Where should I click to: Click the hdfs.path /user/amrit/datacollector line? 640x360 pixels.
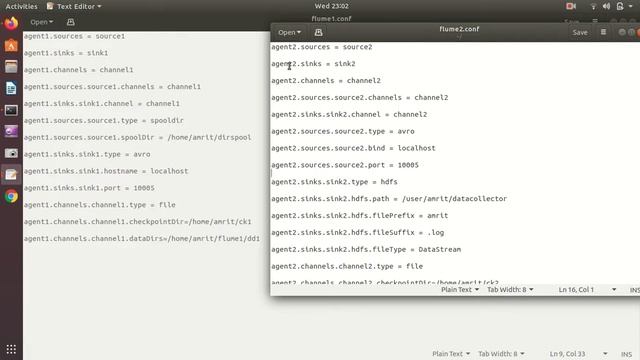tap(389, 199)
